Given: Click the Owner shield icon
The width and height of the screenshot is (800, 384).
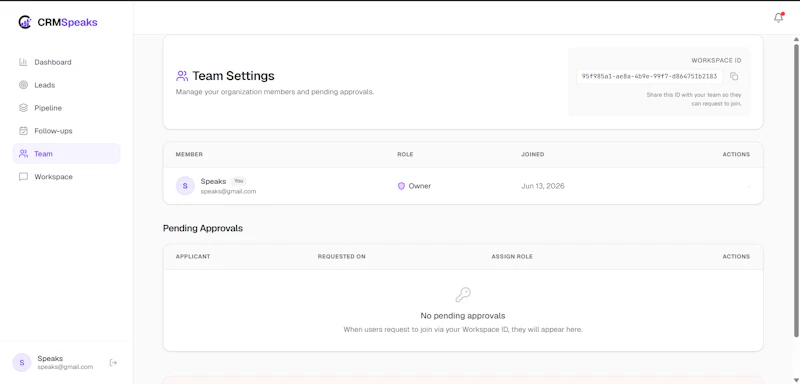Looking at the screenshot, I should [401, 186].
